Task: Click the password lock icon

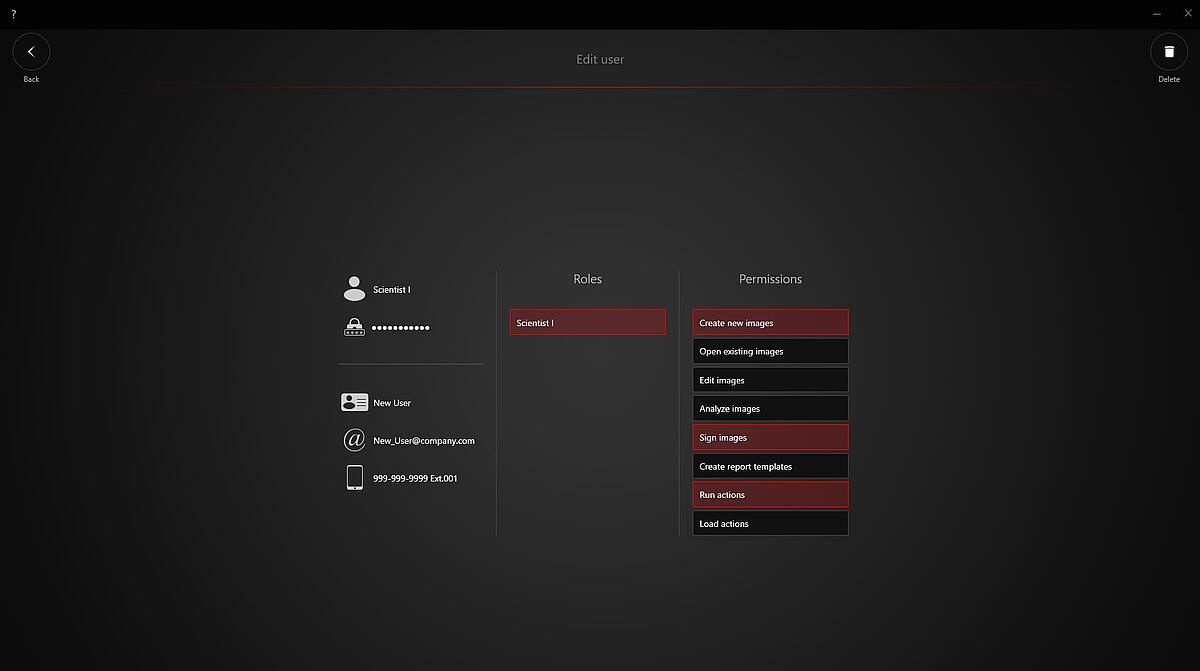Action: (354, 327)
